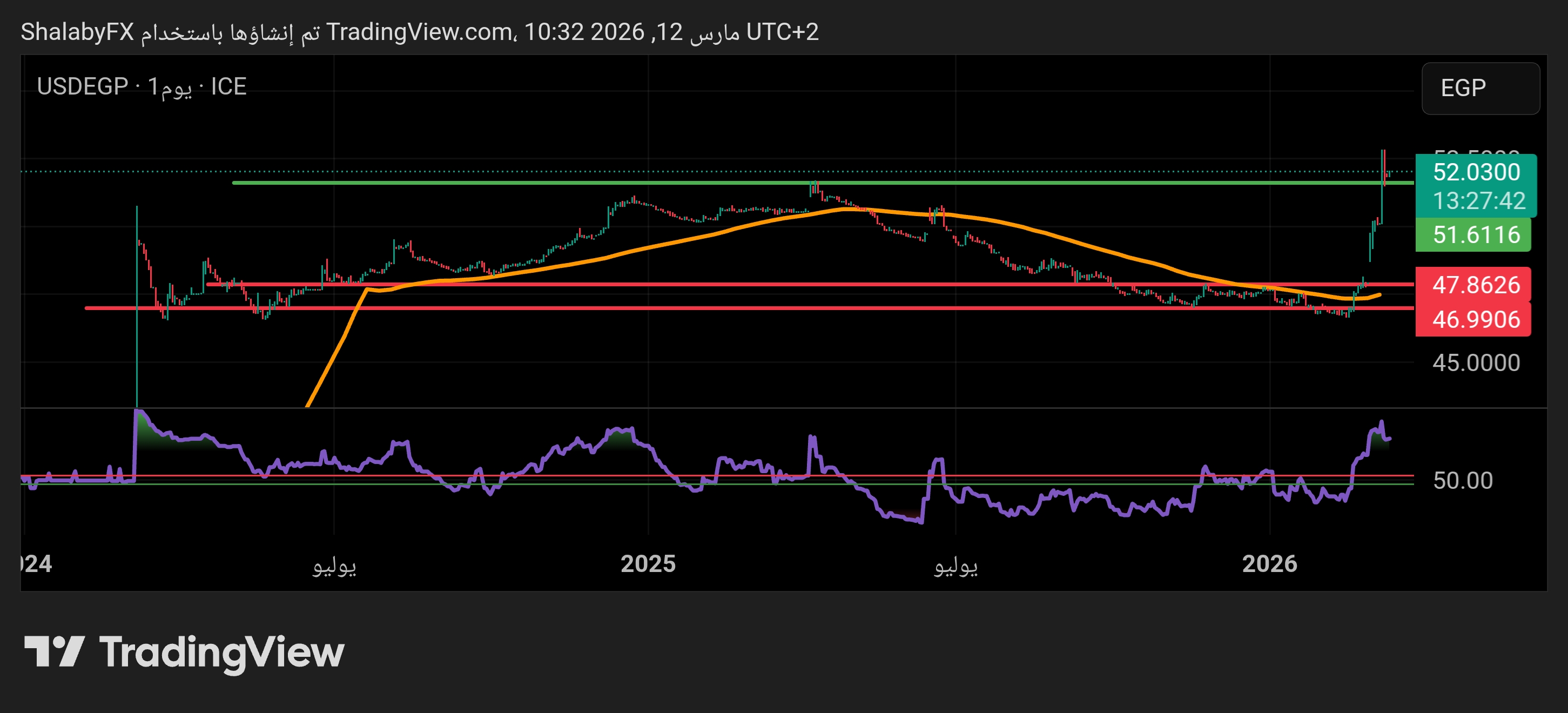Click the TradingView logo icon
Image resolution: width=1568 pixels, height=713 pixels.
pyautogui.click(x=53, y=651)
